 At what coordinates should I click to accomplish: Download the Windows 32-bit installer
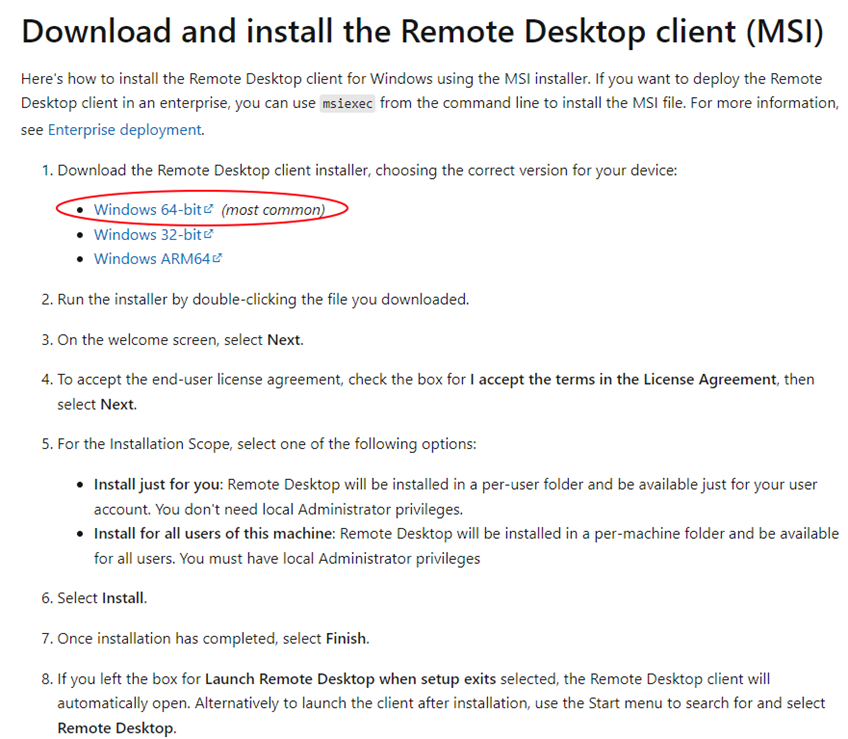[x=148, y=234]
